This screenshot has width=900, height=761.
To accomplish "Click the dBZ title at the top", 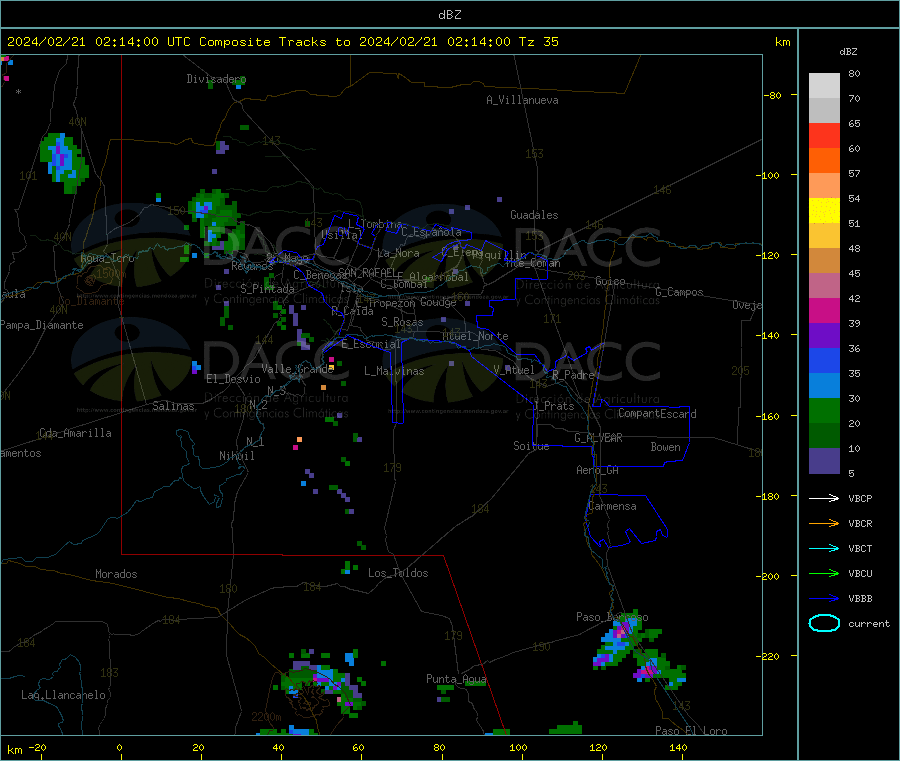I will coord(449,15).
